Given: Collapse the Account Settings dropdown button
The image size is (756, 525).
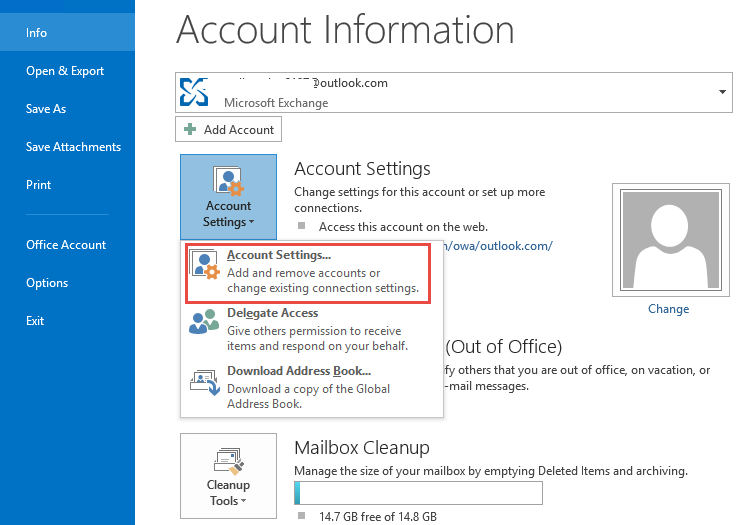Looking at the screenshot, I should pyautogui.click(x=229, y=197).
